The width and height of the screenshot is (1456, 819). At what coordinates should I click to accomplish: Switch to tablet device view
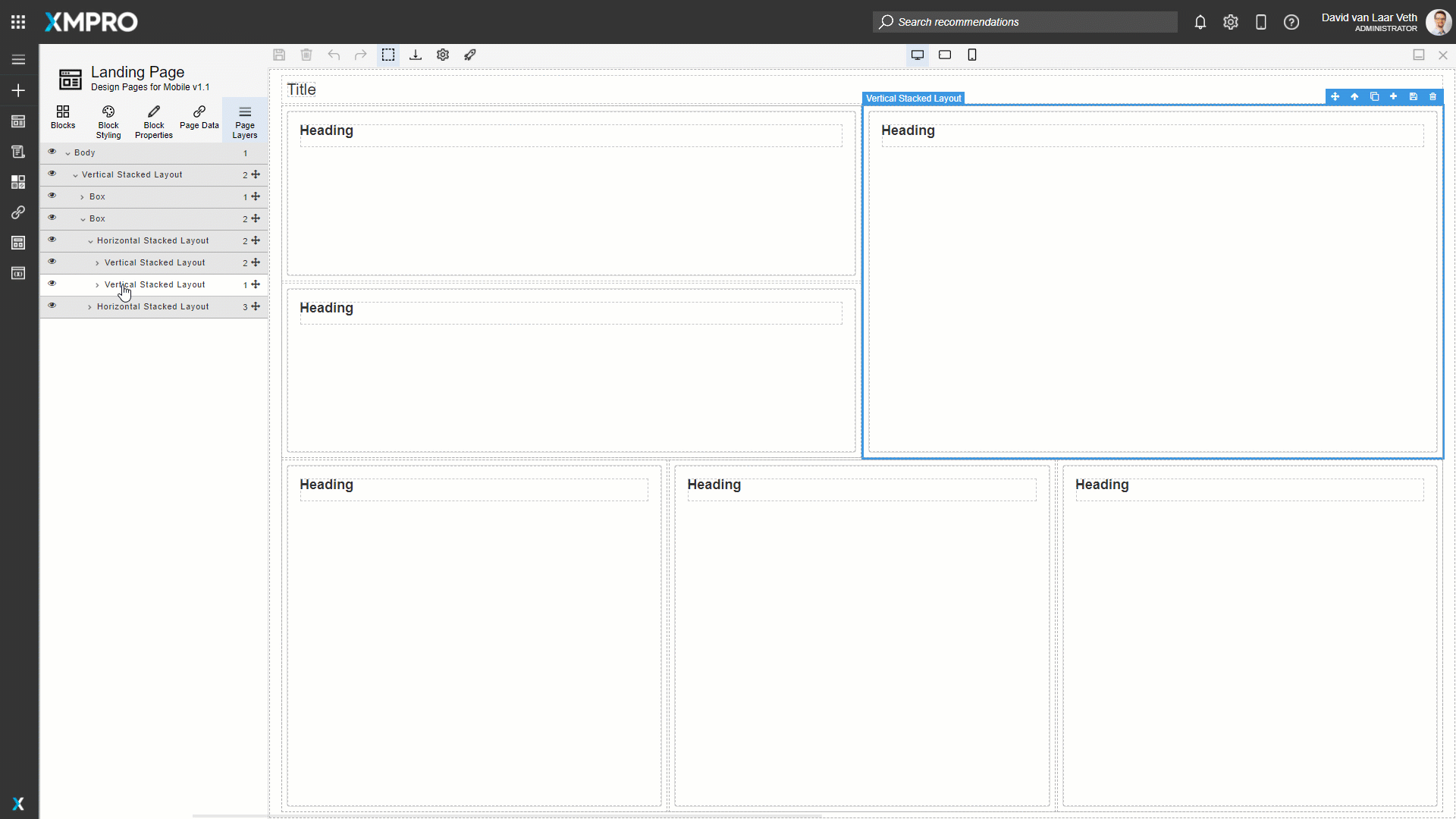[945, 55]
